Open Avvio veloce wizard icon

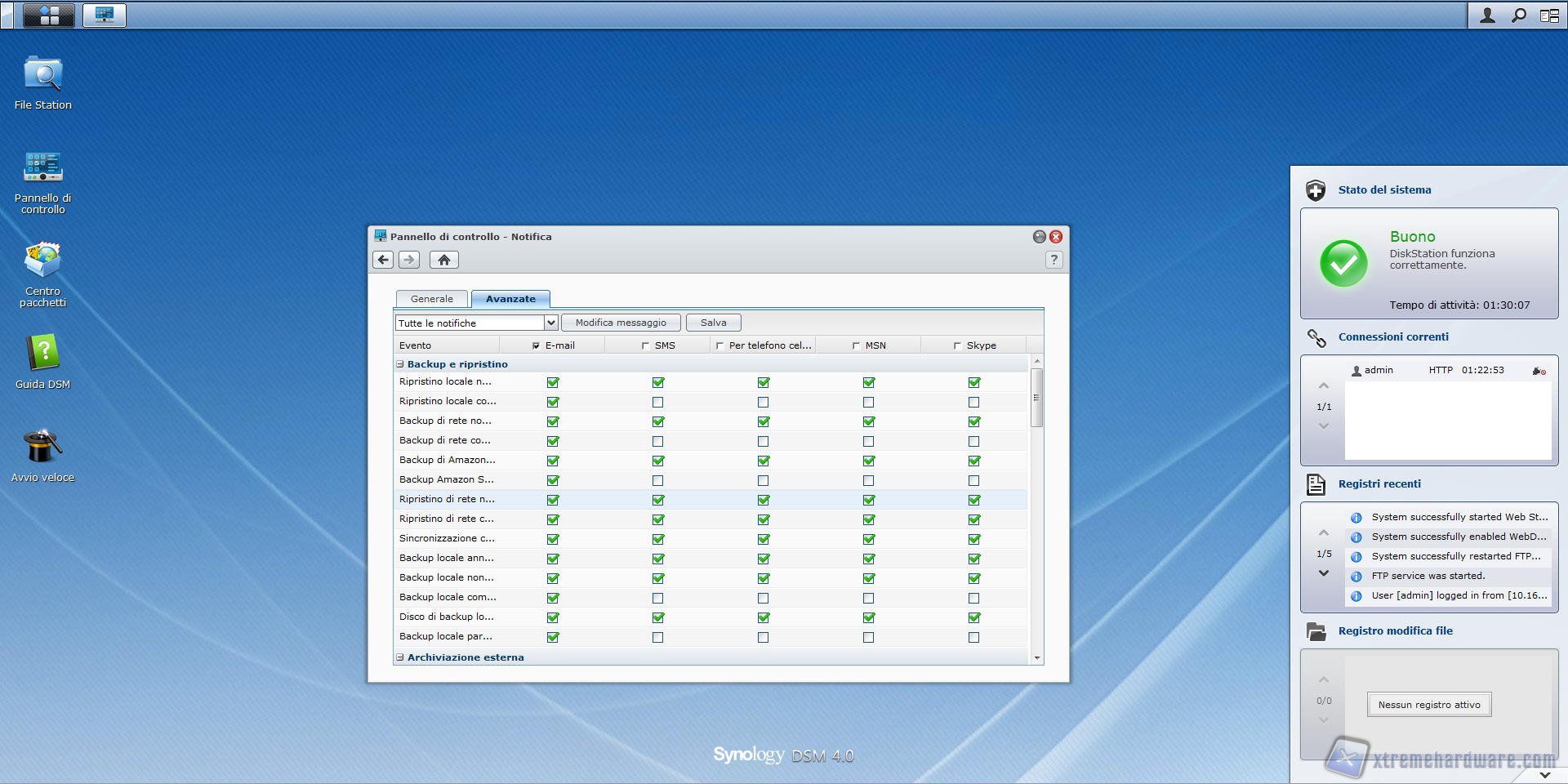(42, 448)
